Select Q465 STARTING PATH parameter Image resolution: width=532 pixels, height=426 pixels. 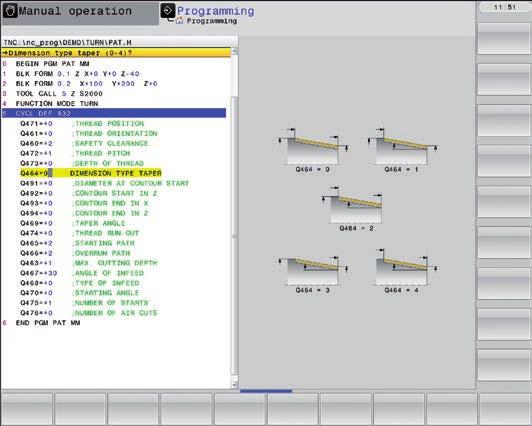[77, 243]
